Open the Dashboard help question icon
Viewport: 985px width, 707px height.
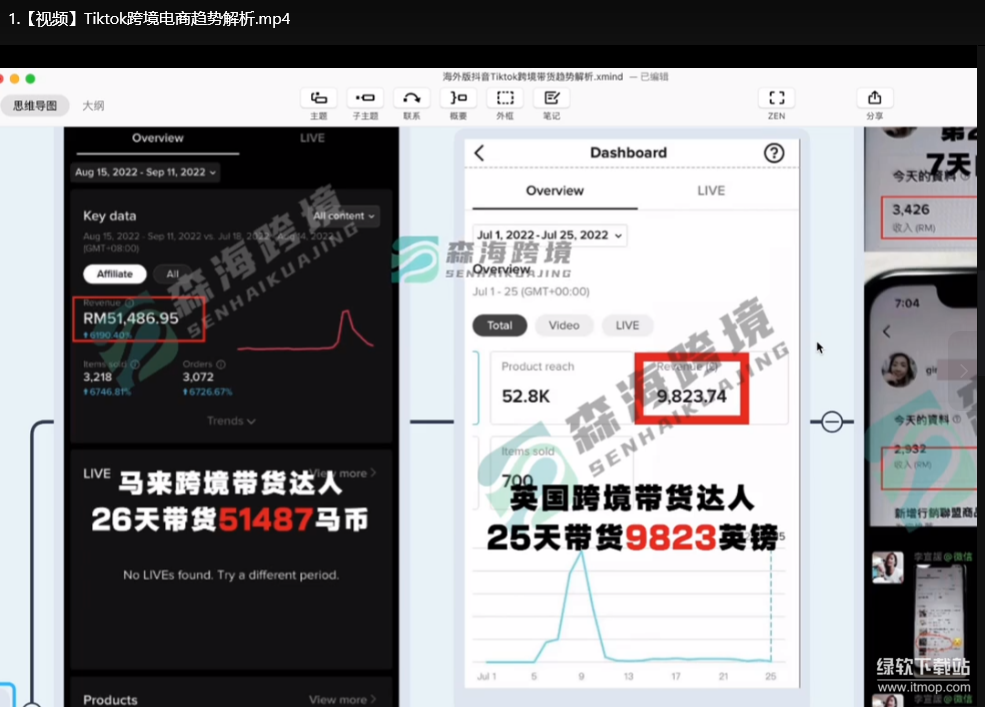click(774, 153)
